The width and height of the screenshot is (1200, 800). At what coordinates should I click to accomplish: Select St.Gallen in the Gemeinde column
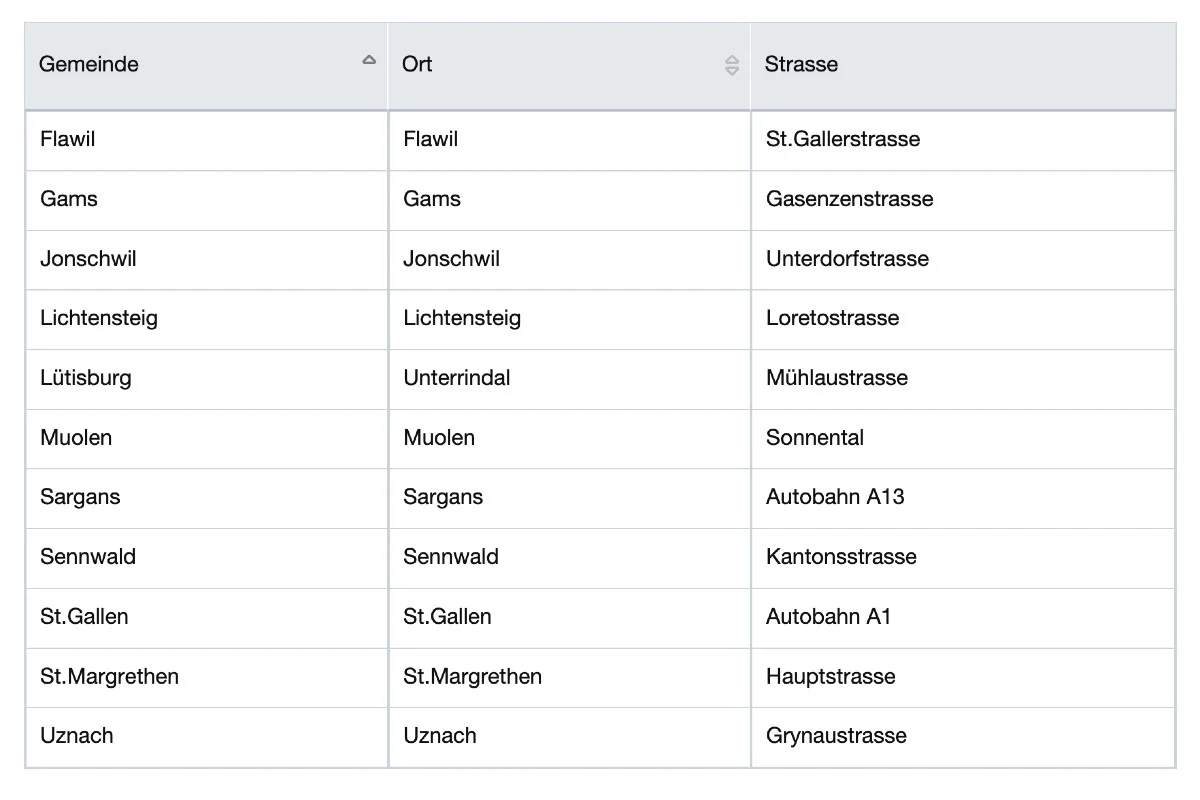point(206,618)
